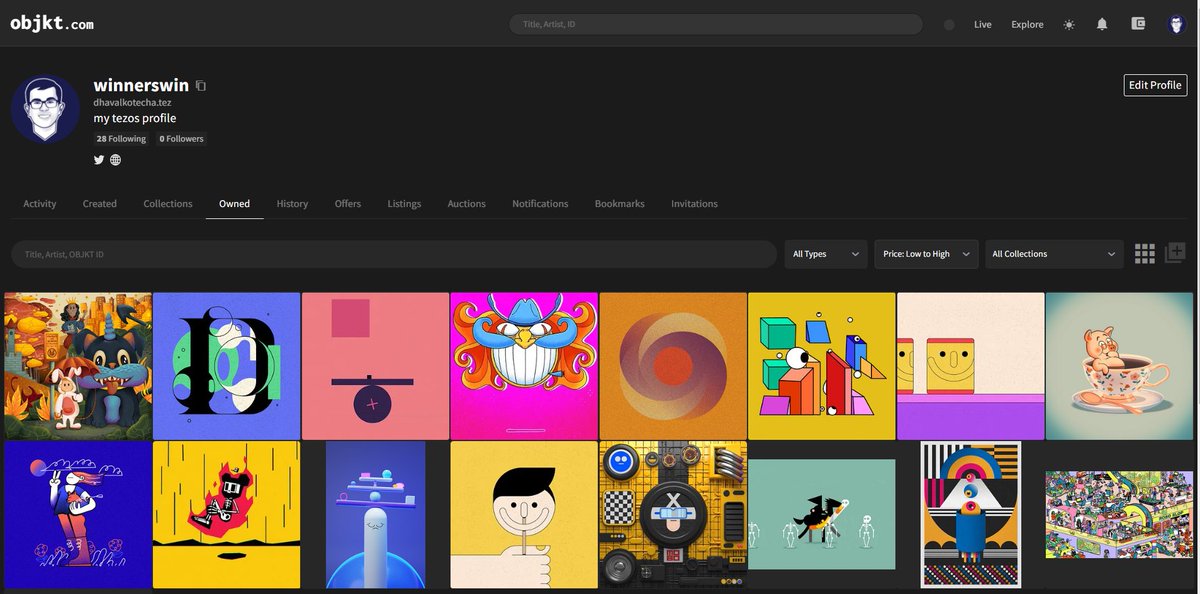Open the black bird and skeletons artwork
This screenshot has width=1200, height=594.
click(x=822, y=515)
